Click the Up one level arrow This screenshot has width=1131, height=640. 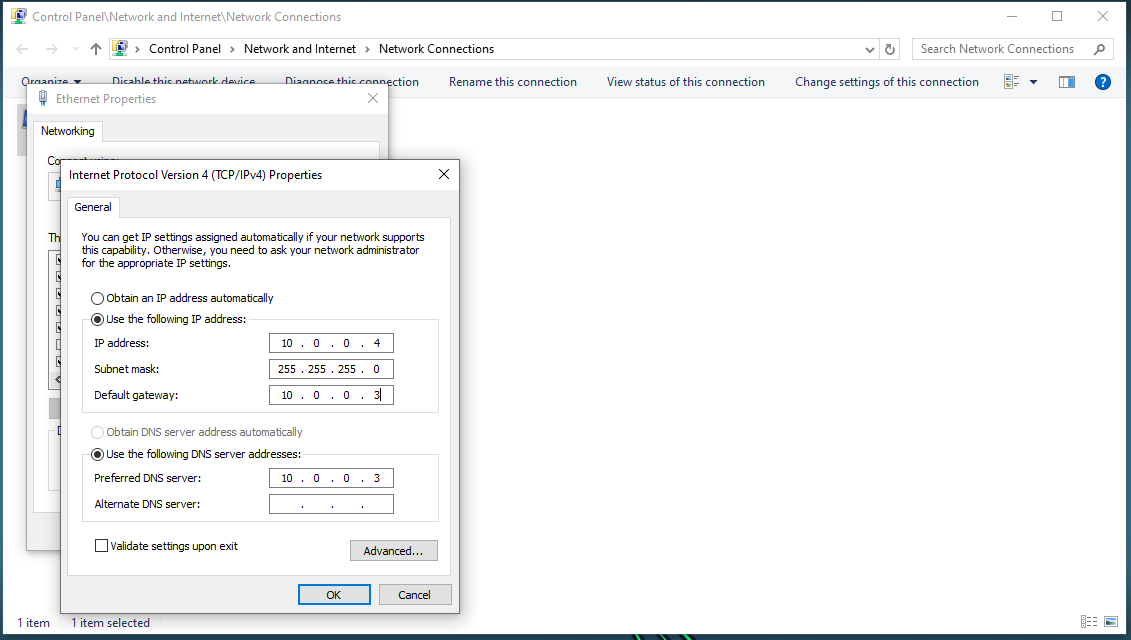coord(96,49)
